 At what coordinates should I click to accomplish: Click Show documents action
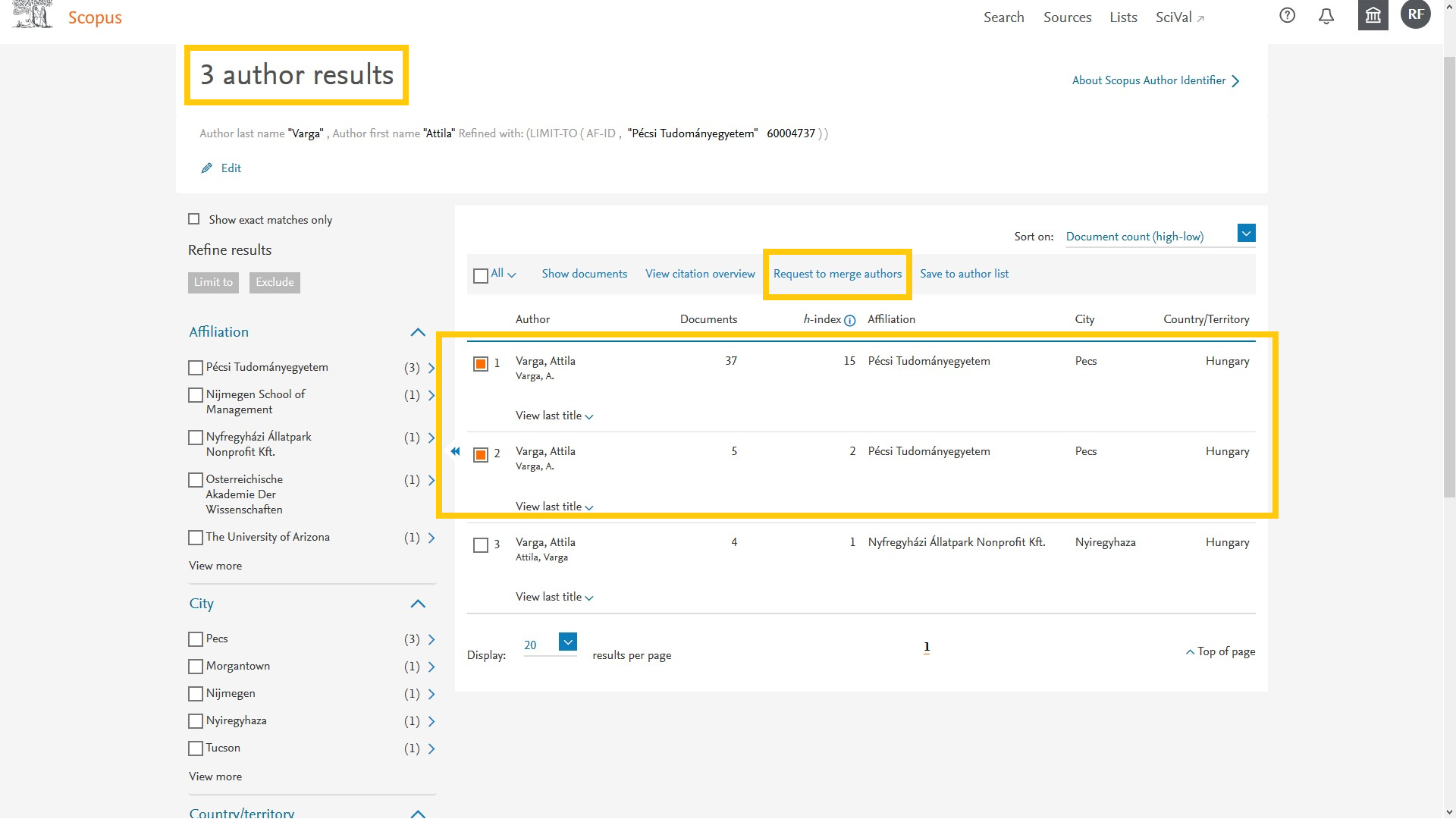click(x=584, y=274)
